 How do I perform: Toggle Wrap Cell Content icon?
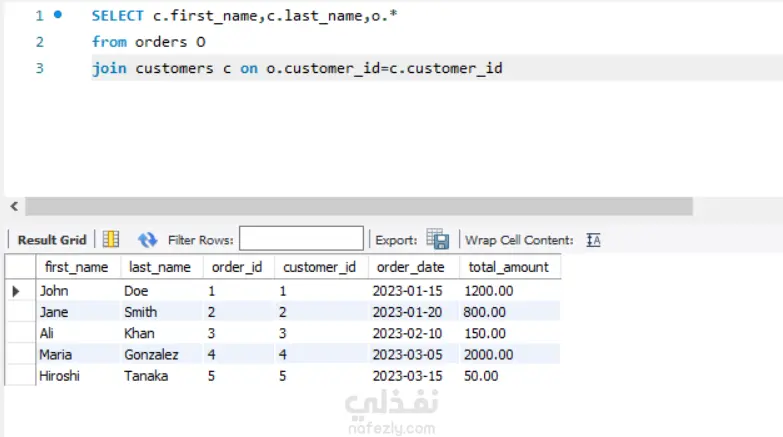coord(593,240)
